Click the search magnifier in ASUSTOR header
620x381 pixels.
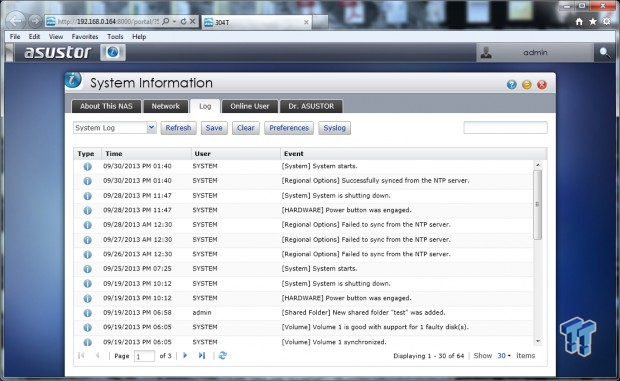[x=604, y=52]
